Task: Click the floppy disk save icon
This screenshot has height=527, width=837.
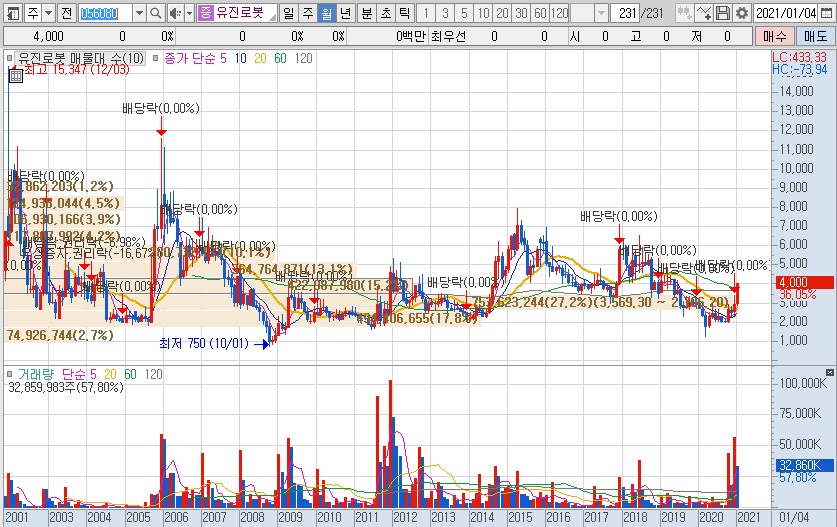Action: 723,13
